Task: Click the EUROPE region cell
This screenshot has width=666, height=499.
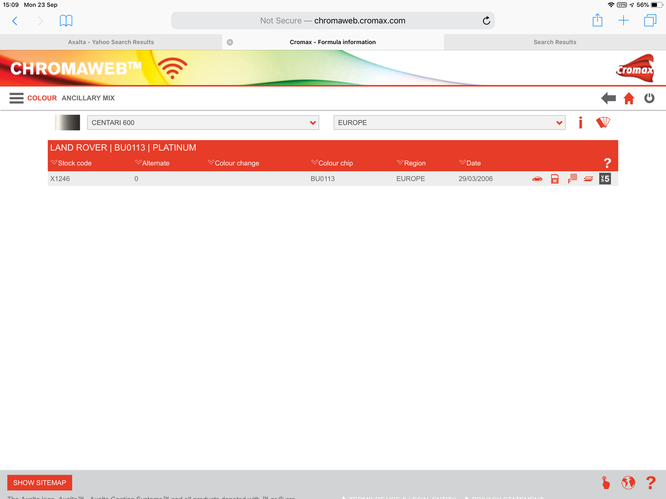Action: coord(410,179)
